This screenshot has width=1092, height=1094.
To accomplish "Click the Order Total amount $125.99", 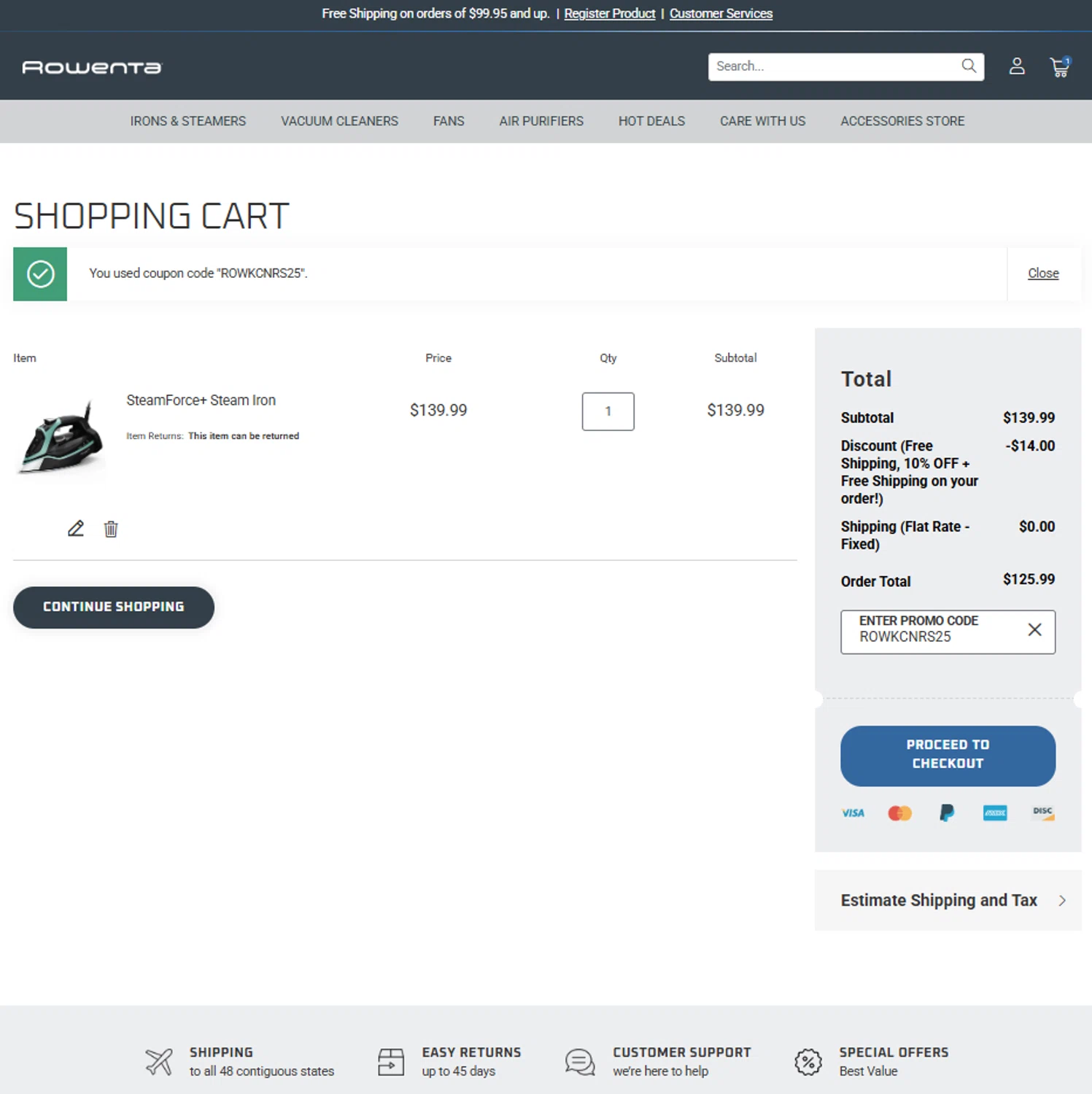I will [1029, 579].
